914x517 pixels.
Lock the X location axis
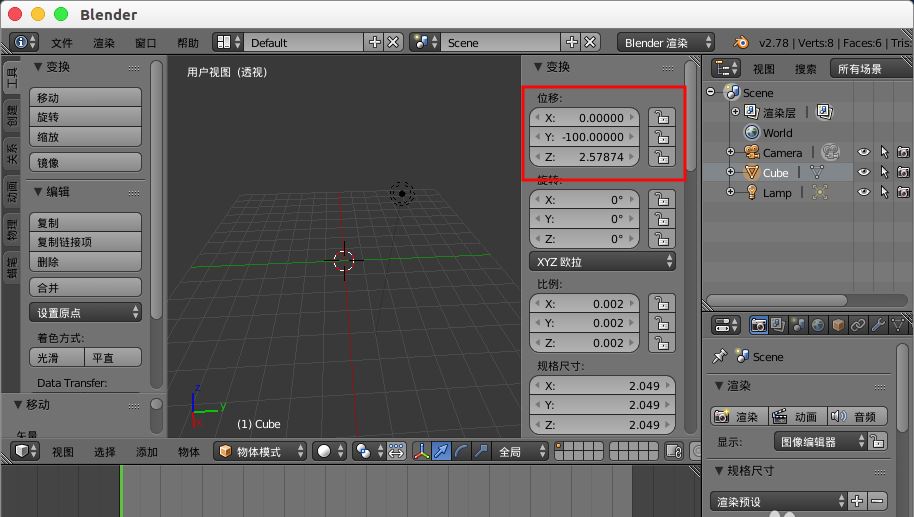pos(660,118)
